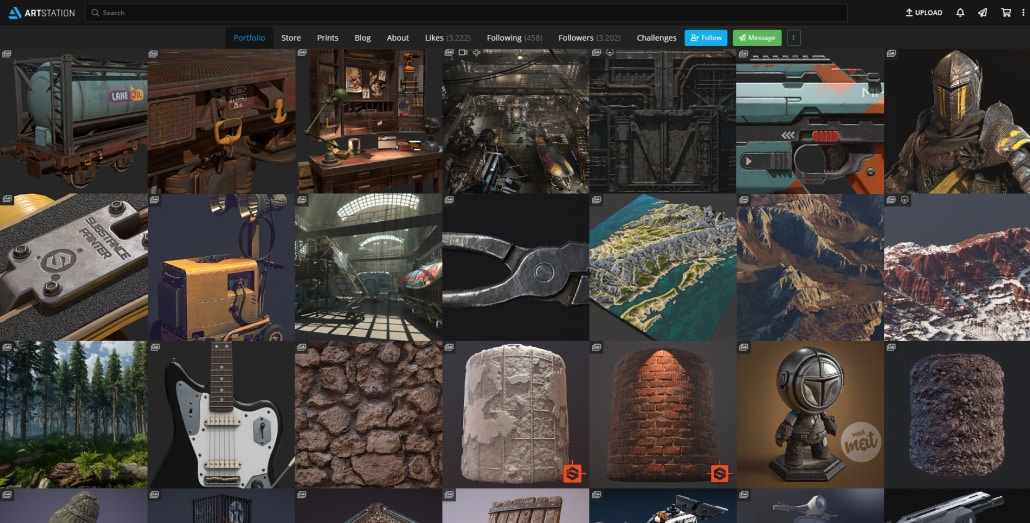Switch to the Portfolio tab
The height and width of the screenshot is (523, 1030).
[249, 38]
